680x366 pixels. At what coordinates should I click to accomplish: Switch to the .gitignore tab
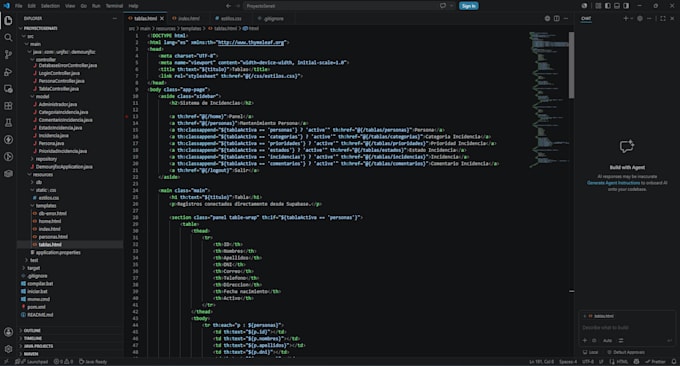tap(274, 19)
